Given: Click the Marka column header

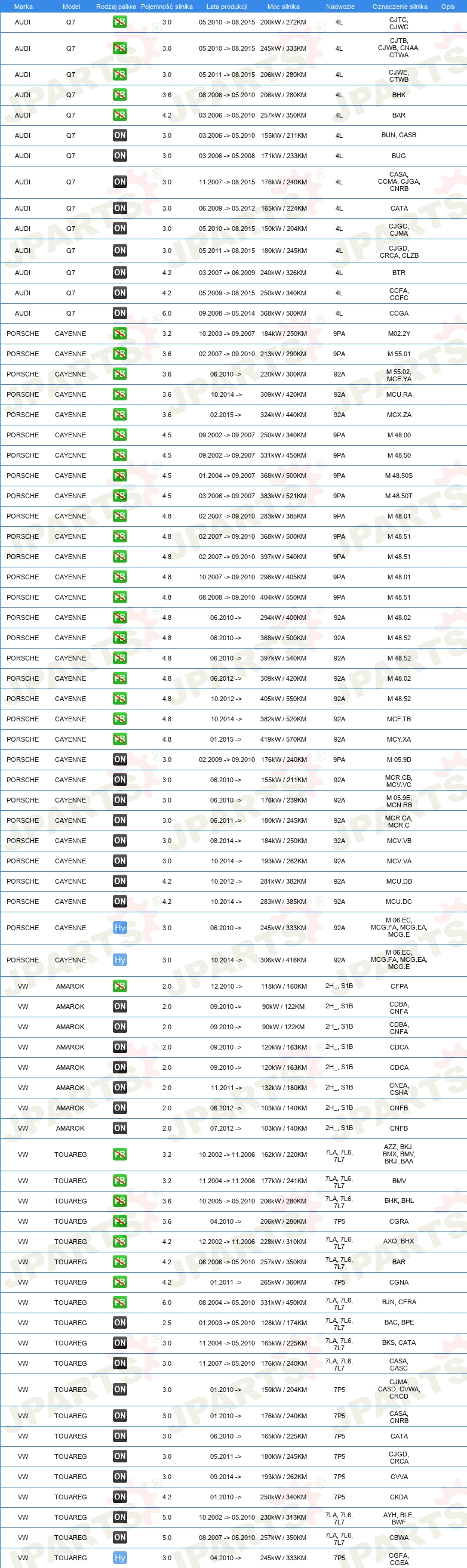Looking at the screenshot, I should (23, 7).
